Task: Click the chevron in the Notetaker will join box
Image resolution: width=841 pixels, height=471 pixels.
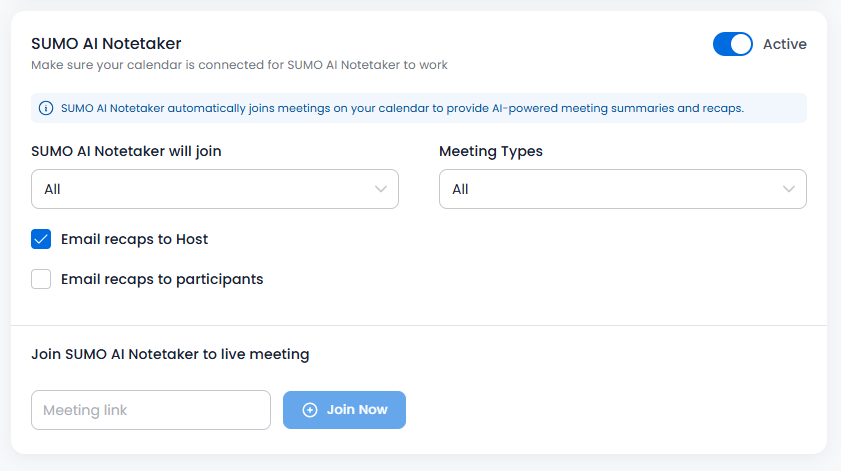Action: pyautogui.click(x=381, y=189)
